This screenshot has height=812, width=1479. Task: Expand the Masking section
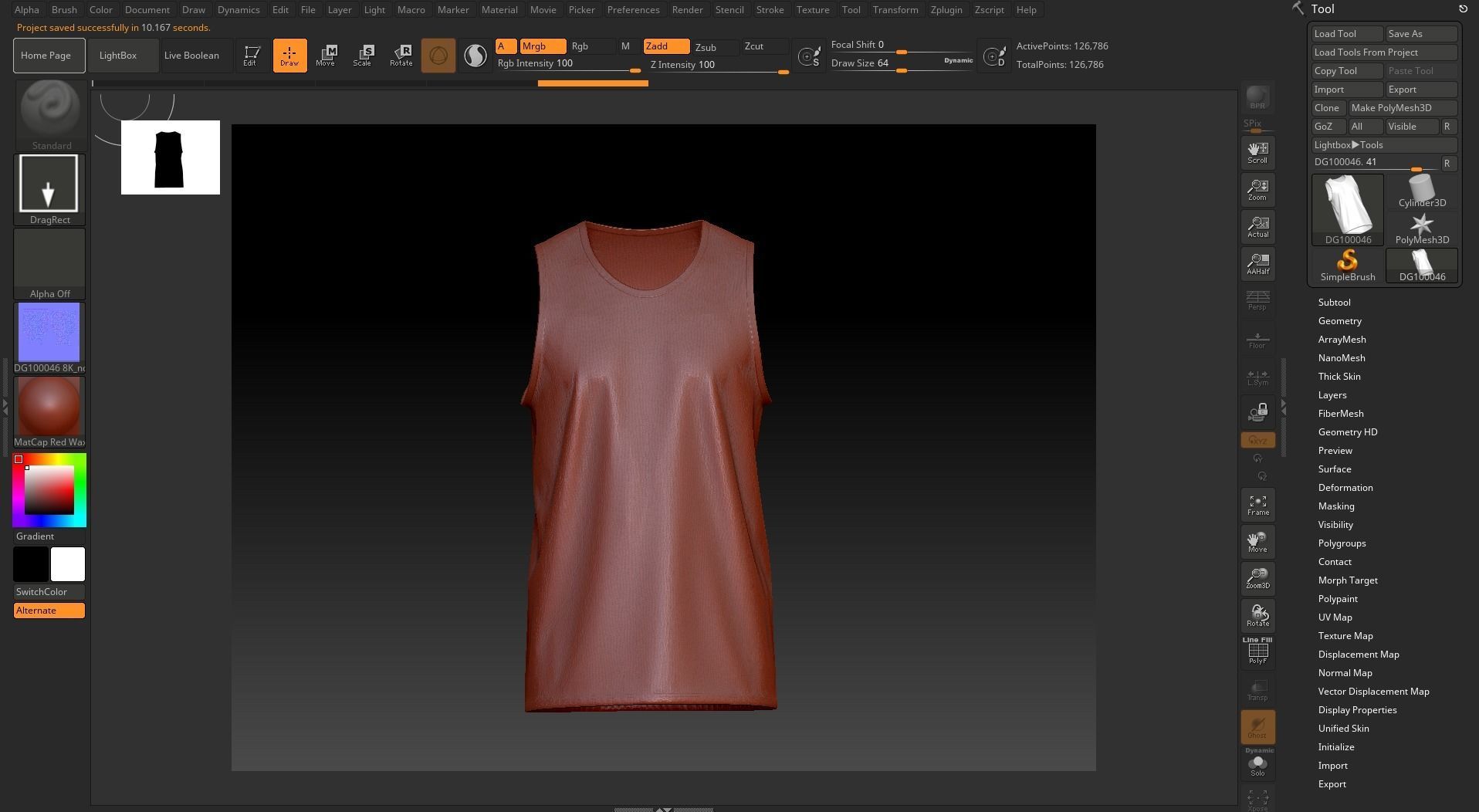1335,506
